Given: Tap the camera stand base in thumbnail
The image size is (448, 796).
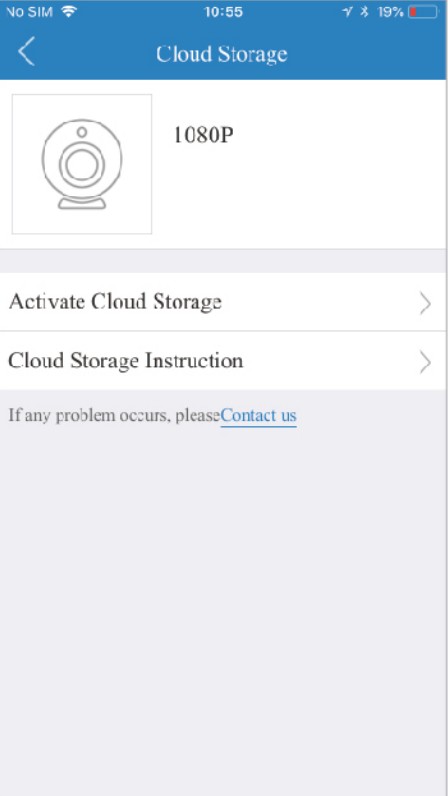Looking at the screenshot, I should (x=82, y=203).
